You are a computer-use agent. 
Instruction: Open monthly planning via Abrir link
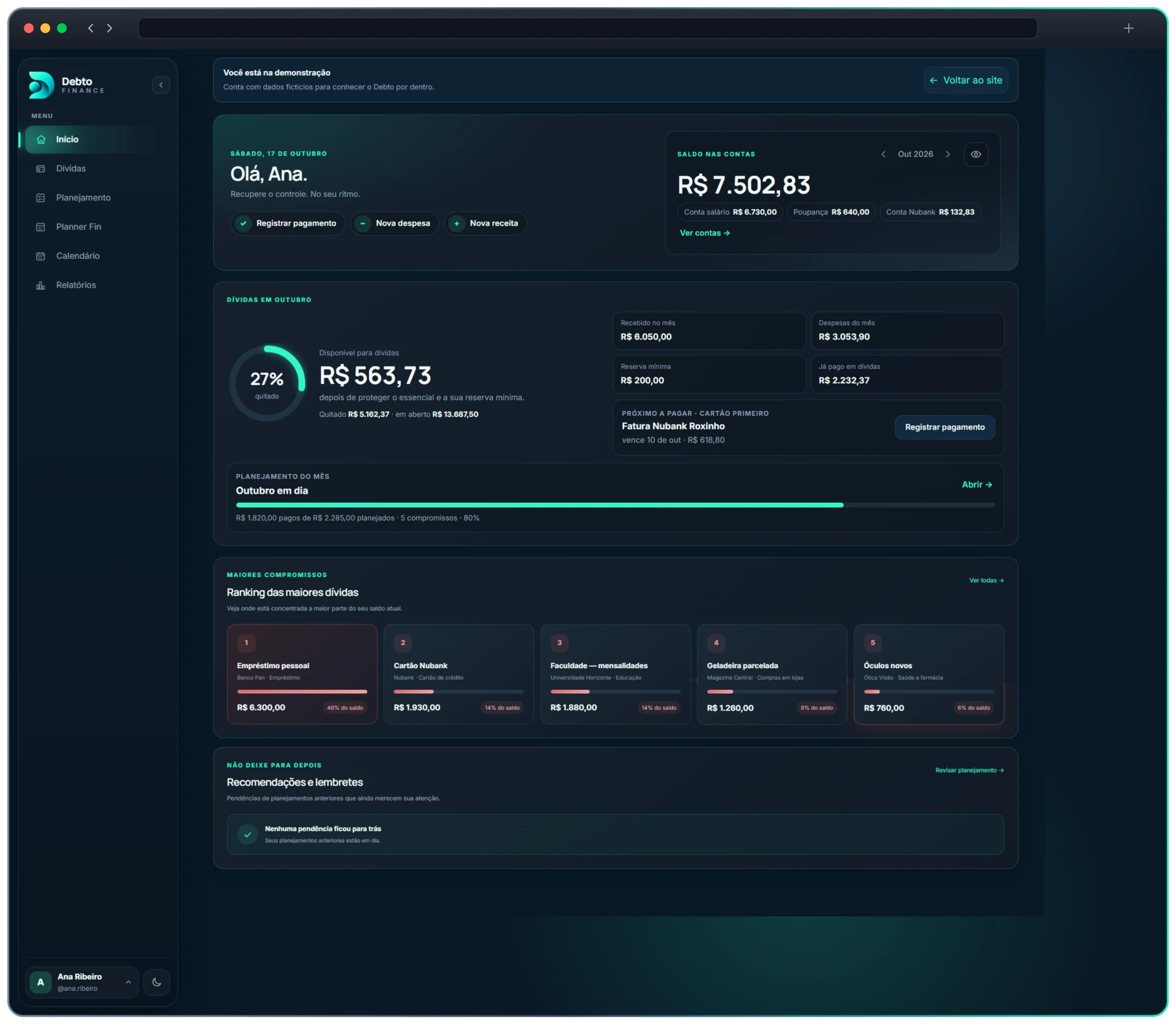point(976,485)
